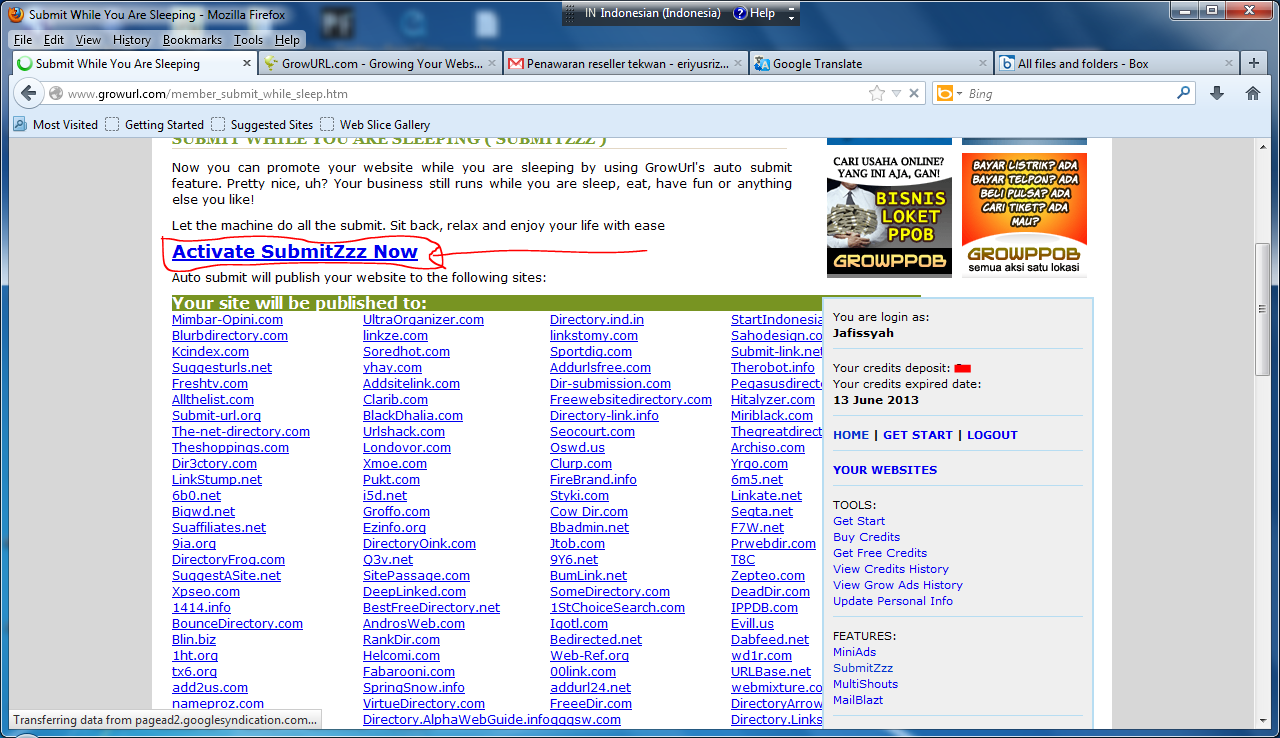
Task: Click the bookmark star in address bar
Action: 877,93
